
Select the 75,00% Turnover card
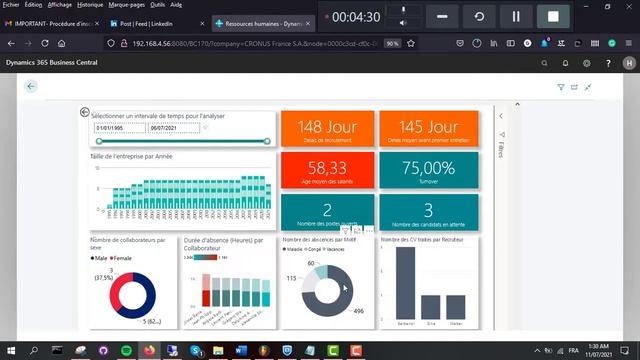pos(429,170)
